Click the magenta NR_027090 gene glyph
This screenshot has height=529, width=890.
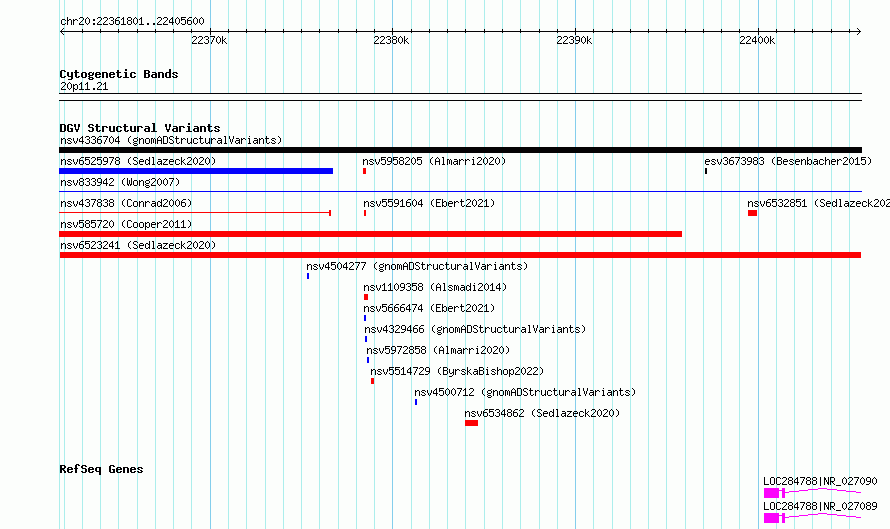pos(812,493)
